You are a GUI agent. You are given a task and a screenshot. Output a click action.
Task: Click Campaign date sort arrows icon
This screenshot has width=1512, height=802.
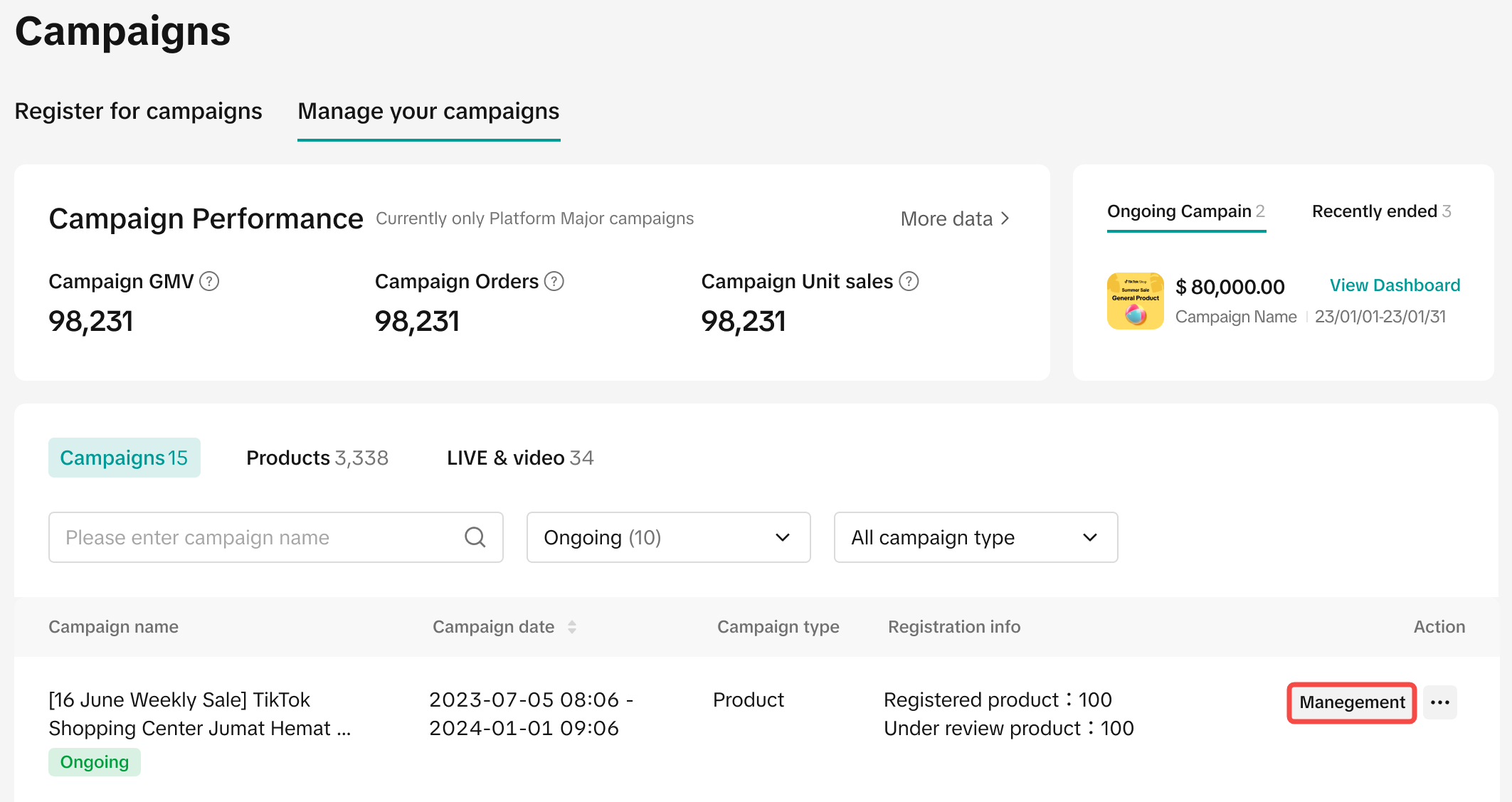coord(572,627)
